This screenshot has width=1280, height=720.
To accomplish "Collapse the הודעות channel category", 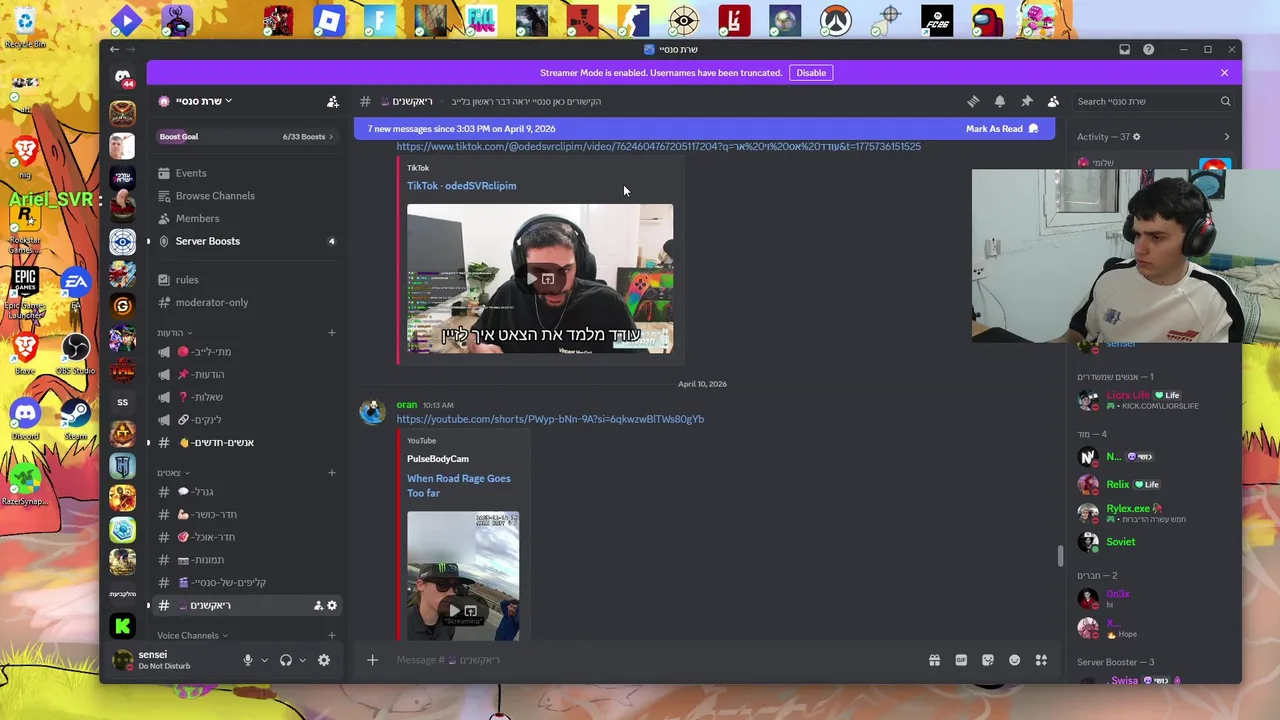I will pos(174,333).
